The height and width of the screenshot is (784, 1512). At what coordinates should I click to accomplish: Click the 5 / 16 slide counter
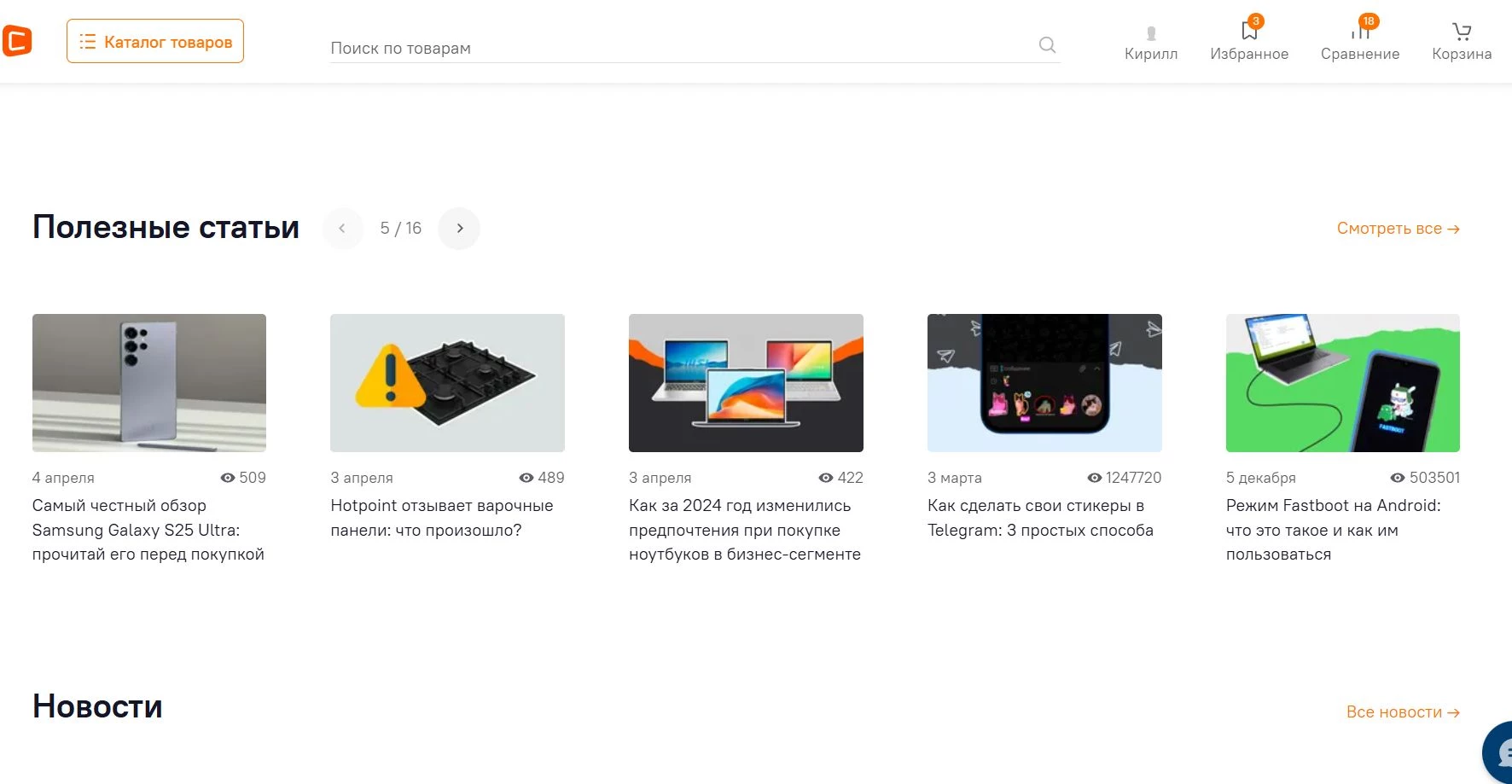(401, 229)
